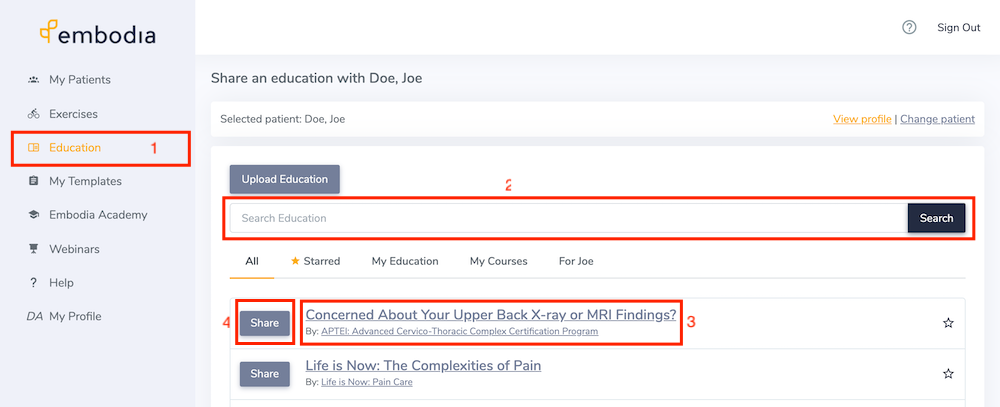This screenshot has width=1000, height=407.
Task: Click the Embodia Academy graduation cap icon
Action: (34, 215)
